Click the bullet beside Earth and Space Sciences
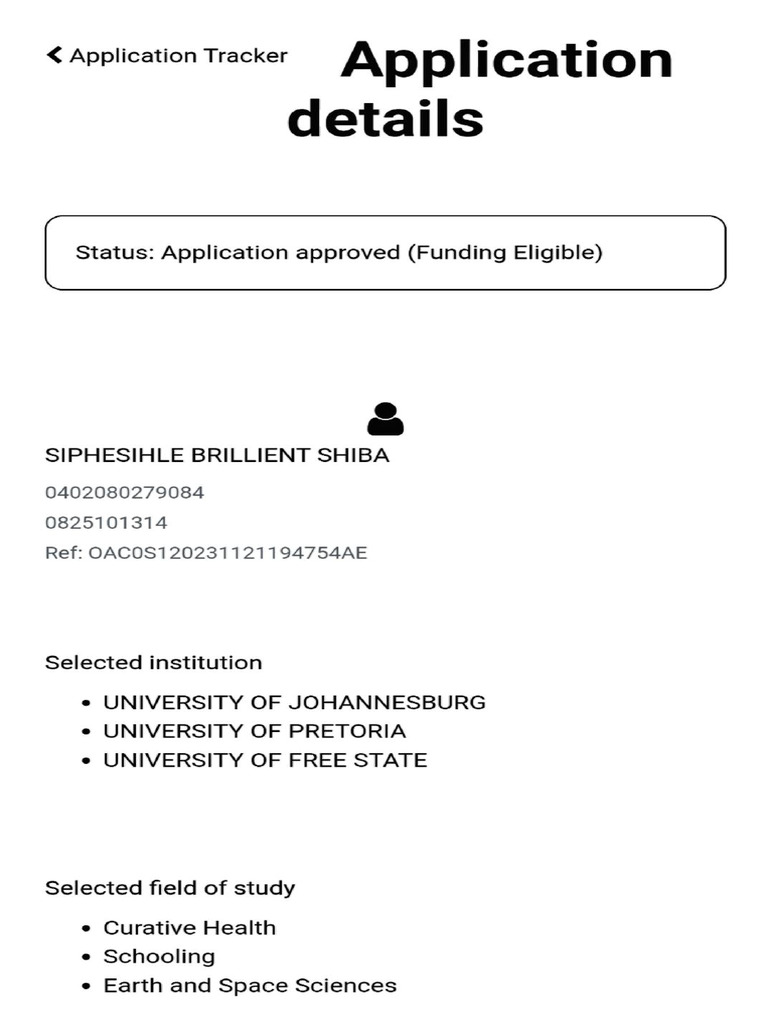 [x=87, y=987]
